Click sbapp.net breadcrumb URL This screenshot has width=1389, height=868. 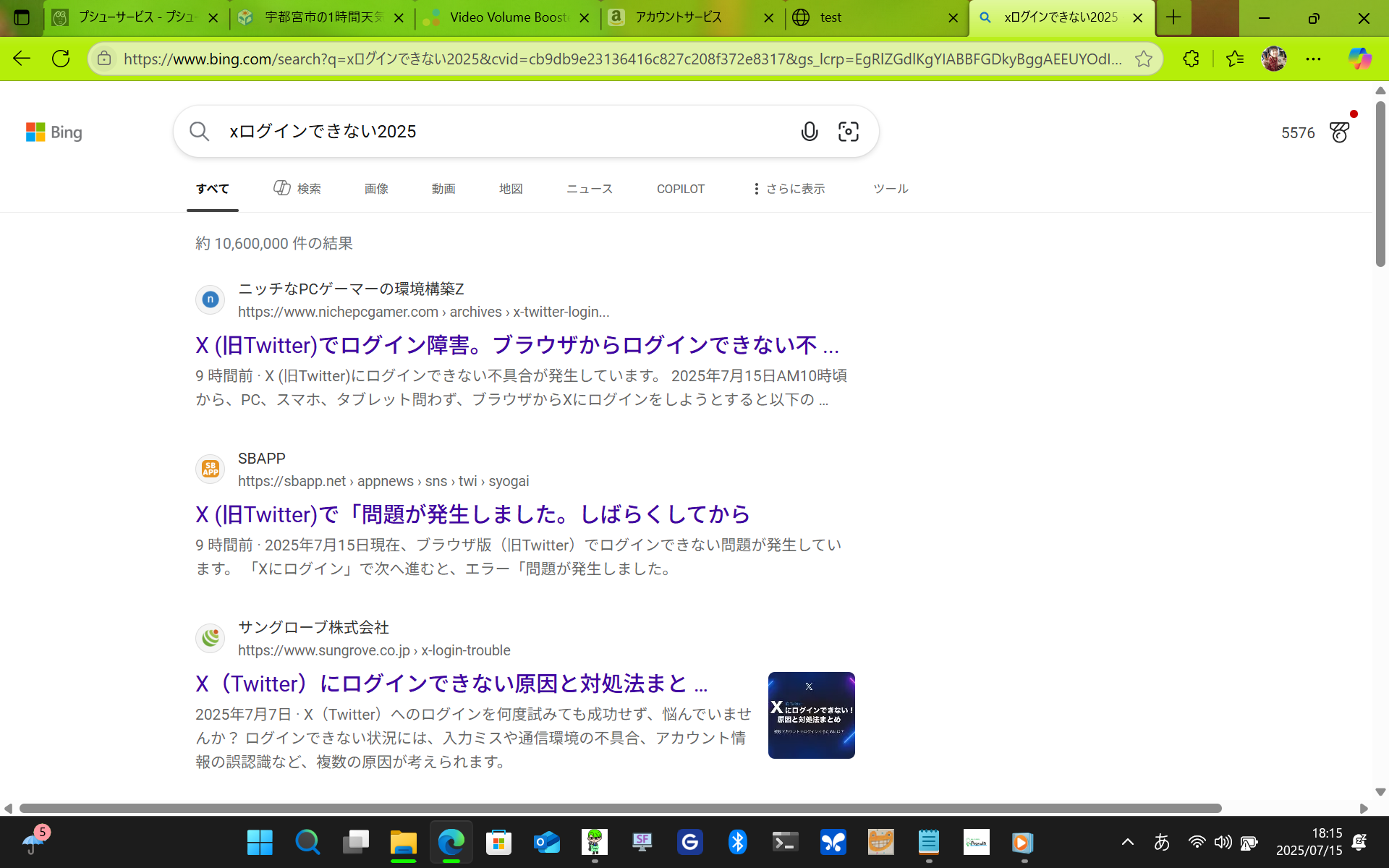383,482
